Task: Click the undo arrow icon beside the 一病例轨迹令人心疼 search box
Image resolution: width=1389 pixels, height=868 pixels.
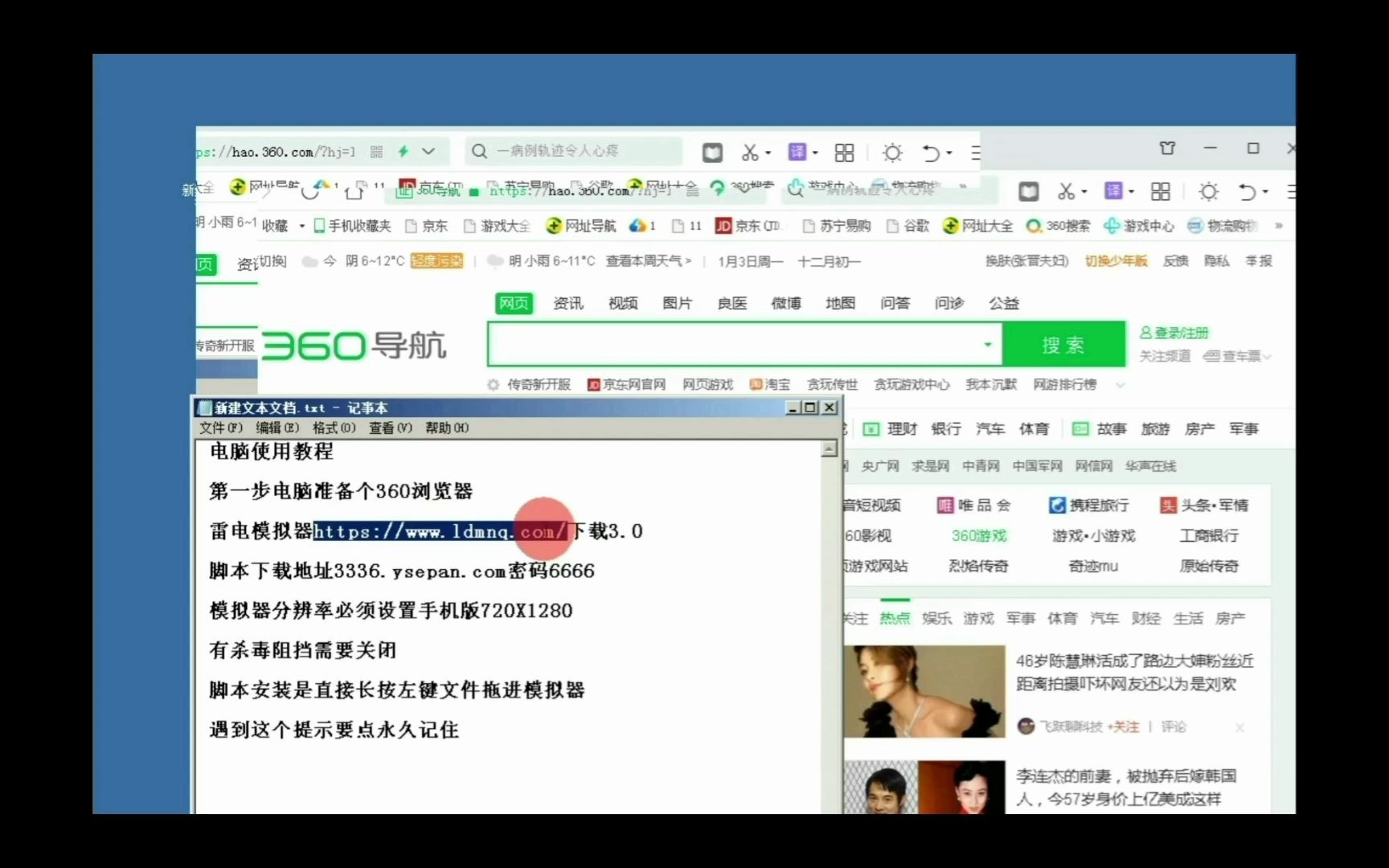Action: tap(931, 153)
